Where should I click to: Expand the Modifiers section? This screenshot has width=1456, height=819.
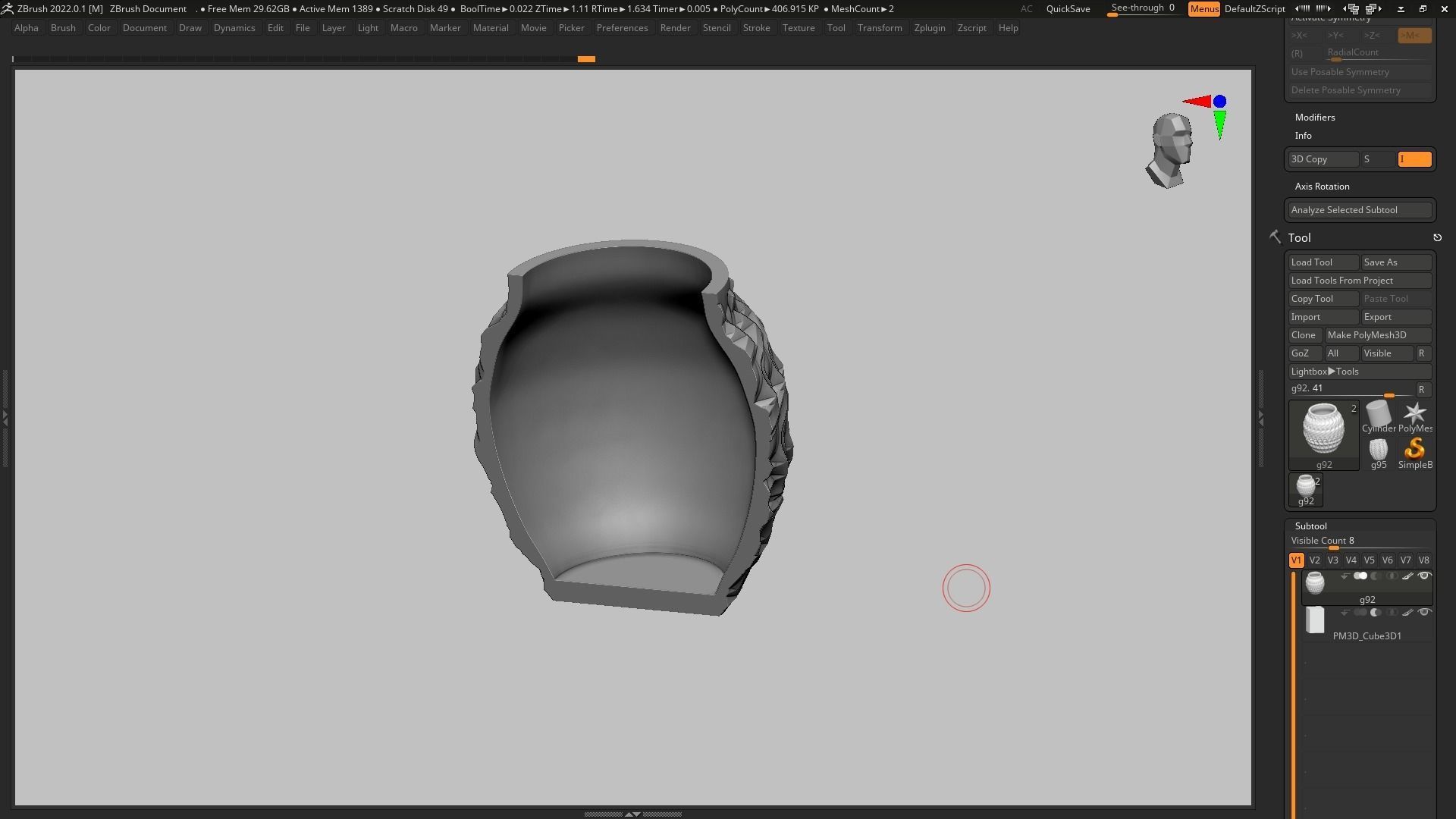coord(1315,118)
